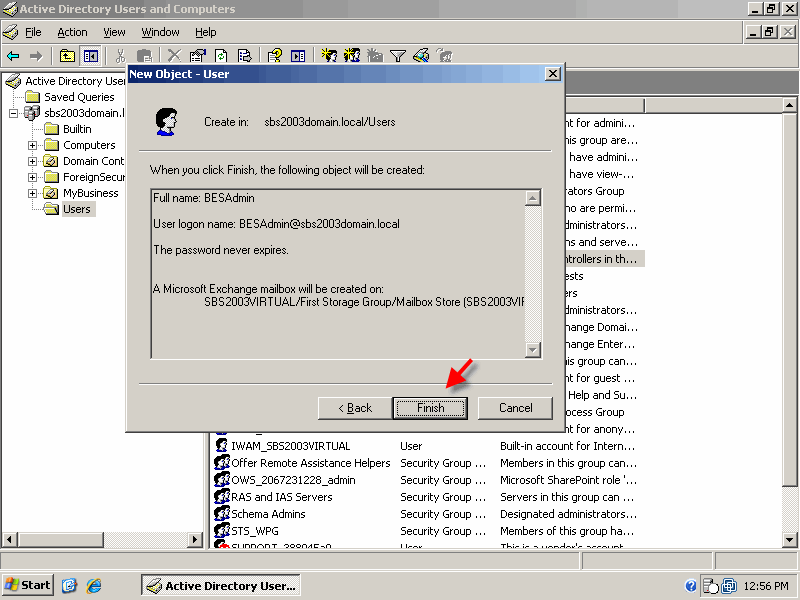Click the tree pane scroll-right arrow

[x=195, y=539]
